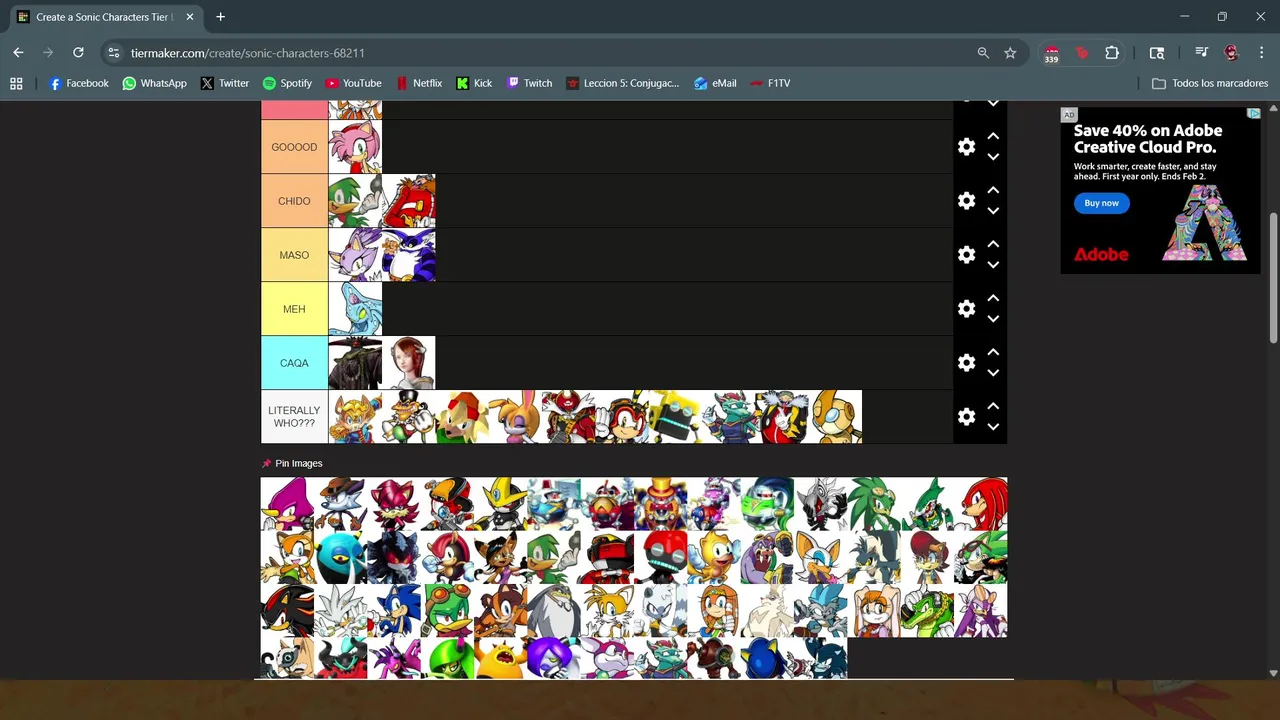Open extensions puzzle icon

tap(1112, 53)
